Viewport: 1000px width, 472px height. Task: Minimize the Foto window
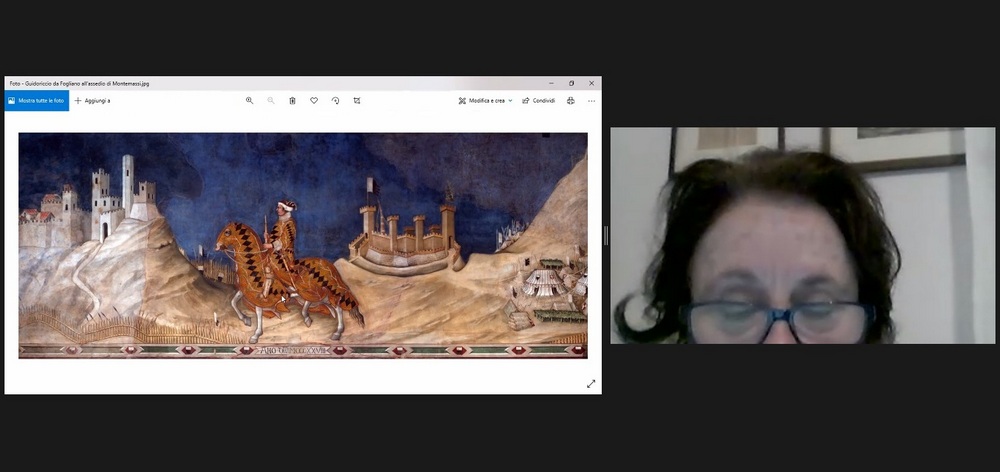(x=552, y=83)
